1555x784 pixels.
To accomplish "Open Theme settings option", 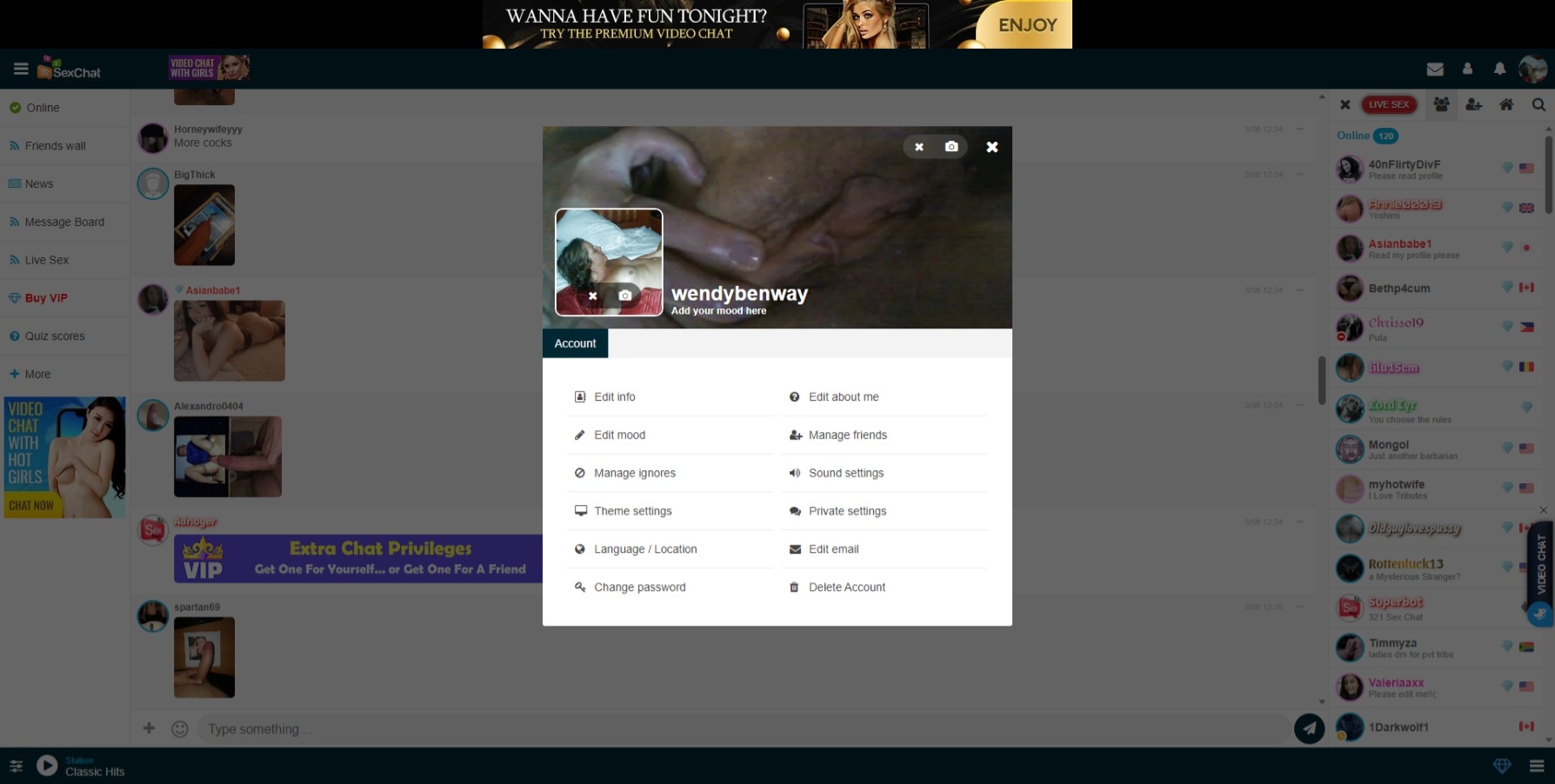I will pyautogui.click(x=632, y=511).
